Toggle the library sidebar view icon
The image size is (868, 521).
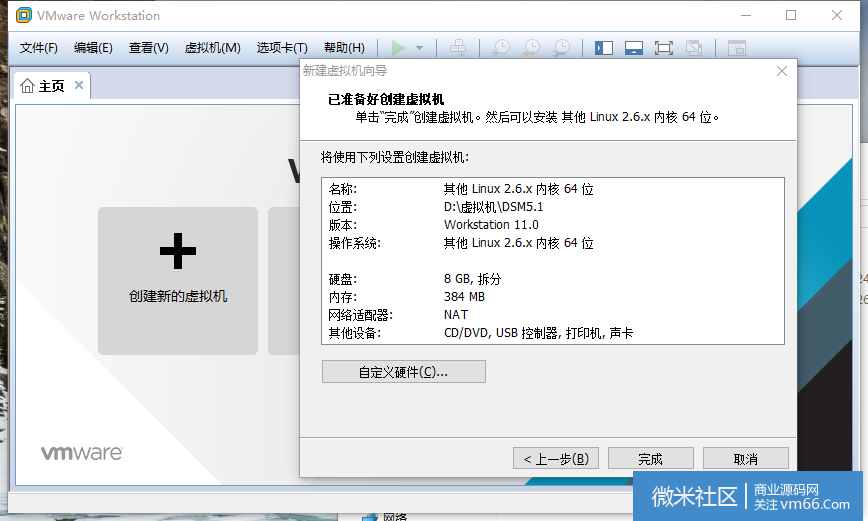tap(603, 48)
